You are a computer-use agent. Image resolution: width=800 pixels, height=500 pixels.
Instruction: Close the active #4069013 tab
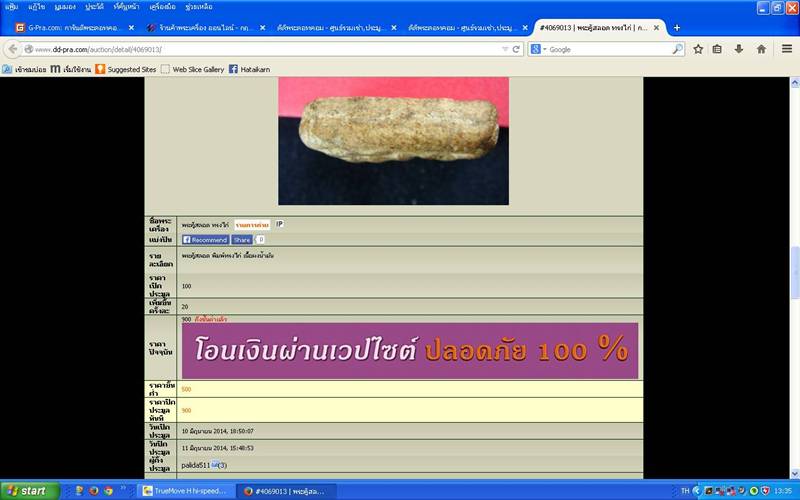[x=657, y=28]
